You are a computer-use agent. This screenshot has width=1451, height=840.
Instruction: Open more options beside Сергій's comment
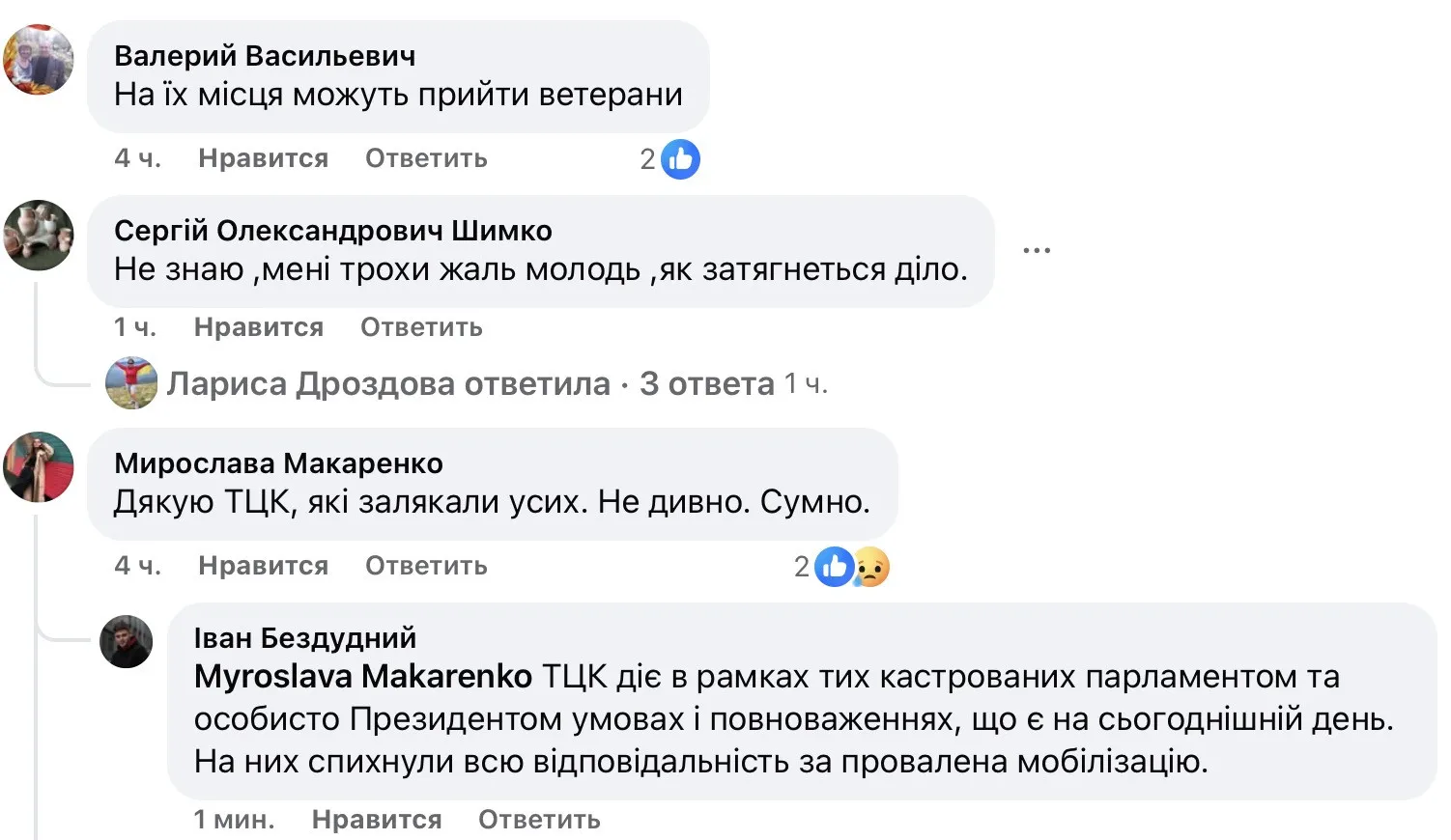pos(1037,248)
